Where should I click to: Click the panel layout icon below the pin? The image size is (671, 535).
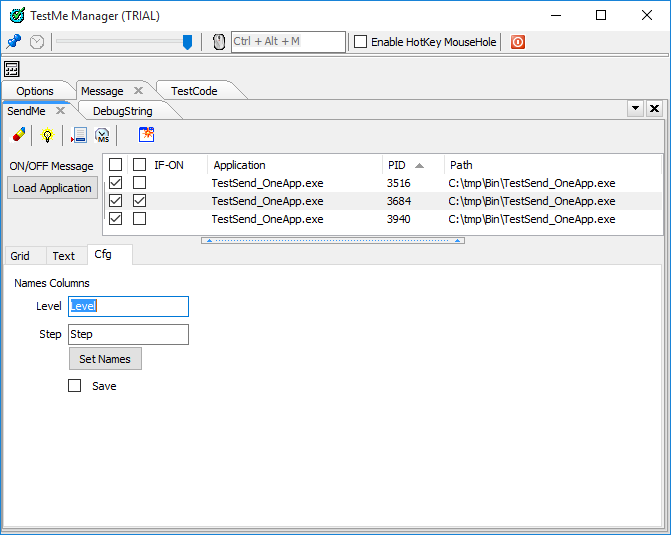coord(12,69)
